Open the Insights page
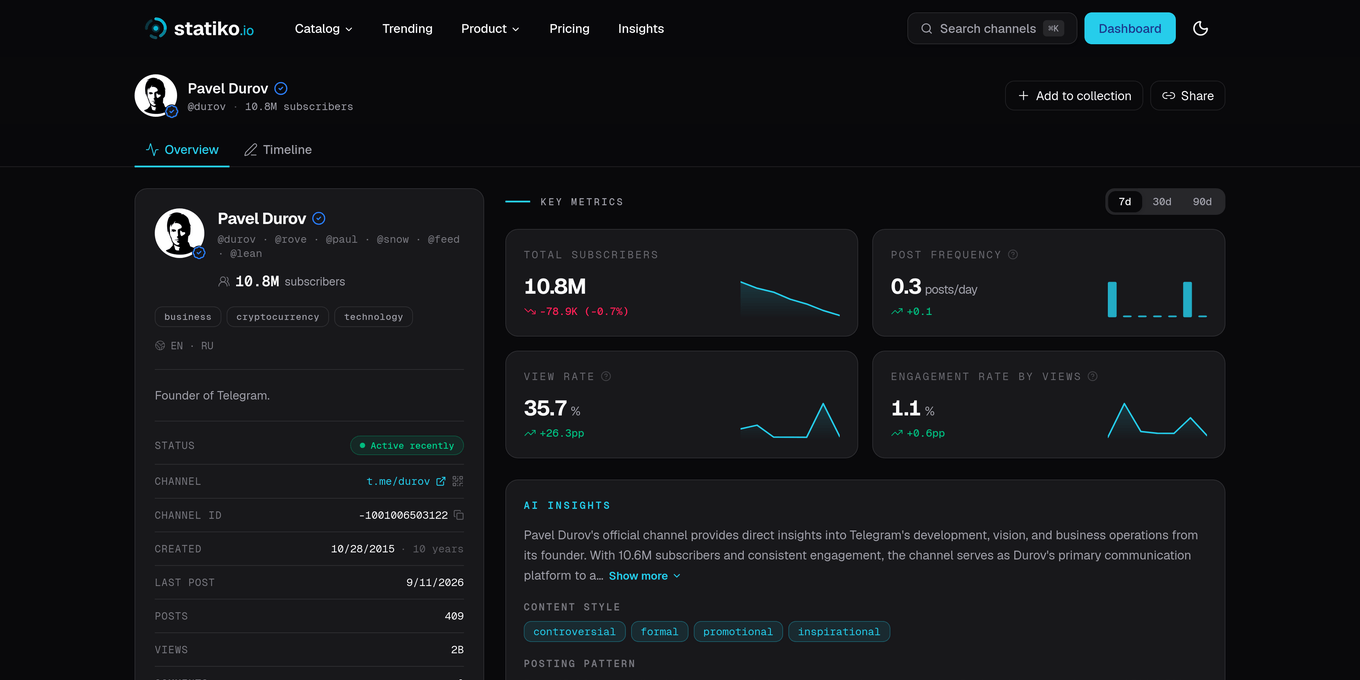Screen dimensions: 1360x680 [x=641, y=29]
